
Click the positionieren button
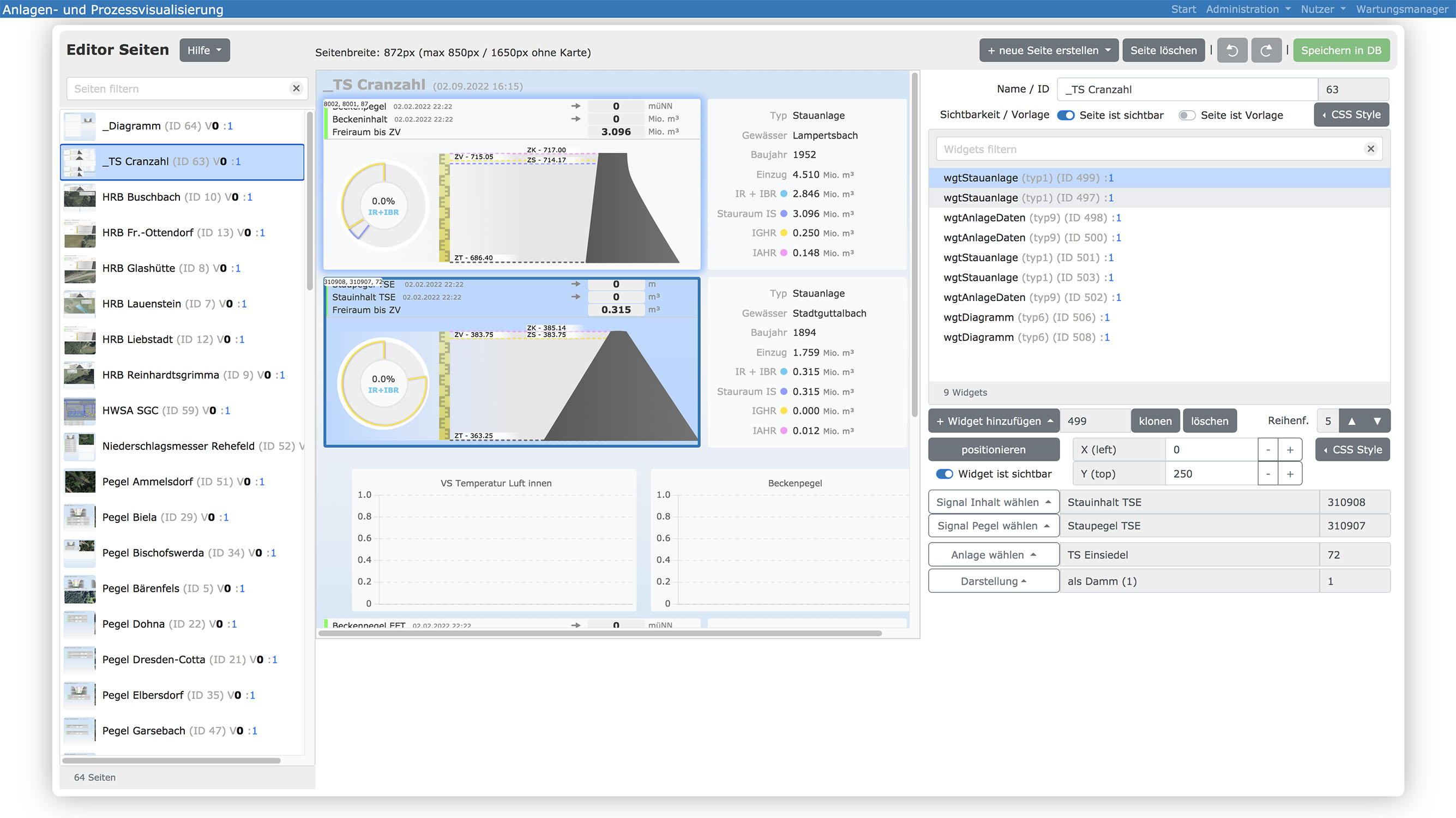click(994, 449)
